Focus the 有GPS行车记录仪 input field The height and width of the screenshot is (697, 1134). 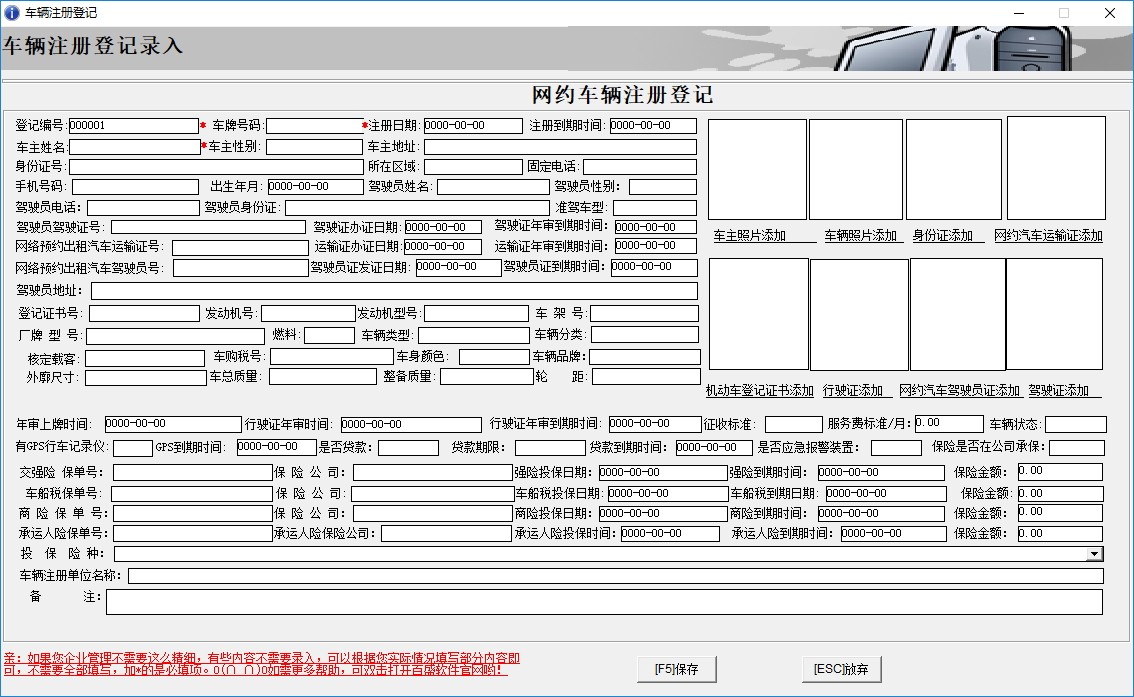click(133, 448)
